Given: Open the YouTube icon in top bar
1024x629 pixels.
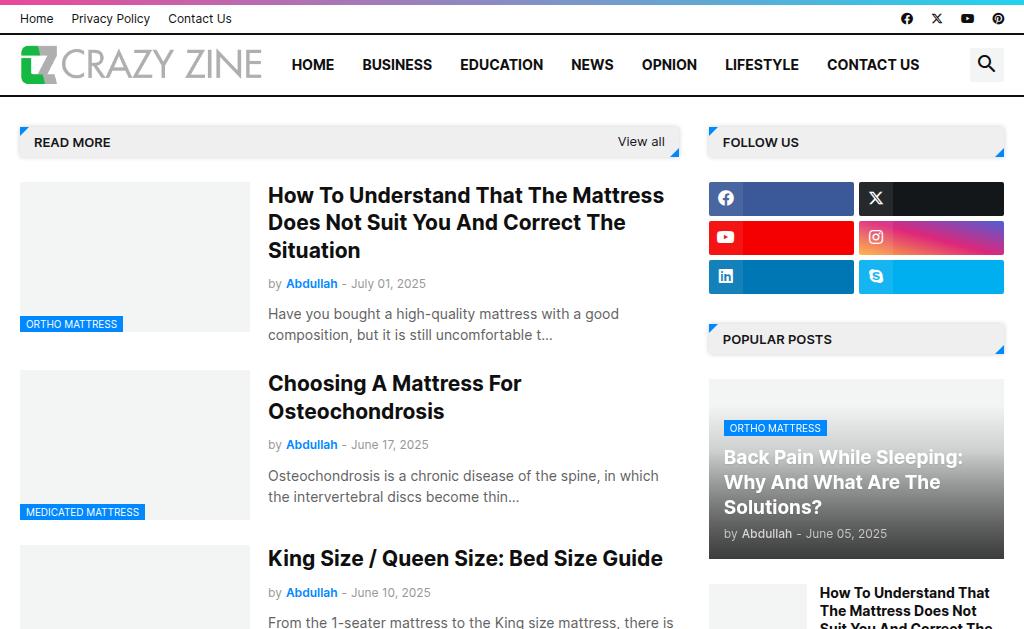Looking at the screenshot, I should [x=967, y=19].
